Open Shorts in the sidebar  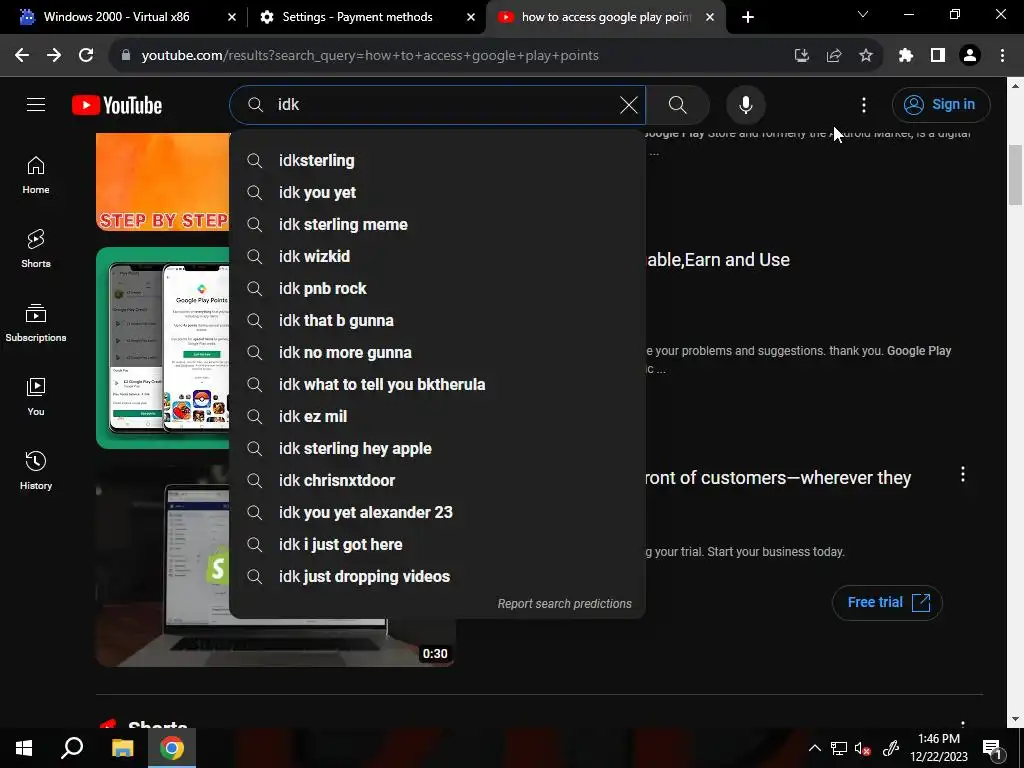(x=36, y=249)
